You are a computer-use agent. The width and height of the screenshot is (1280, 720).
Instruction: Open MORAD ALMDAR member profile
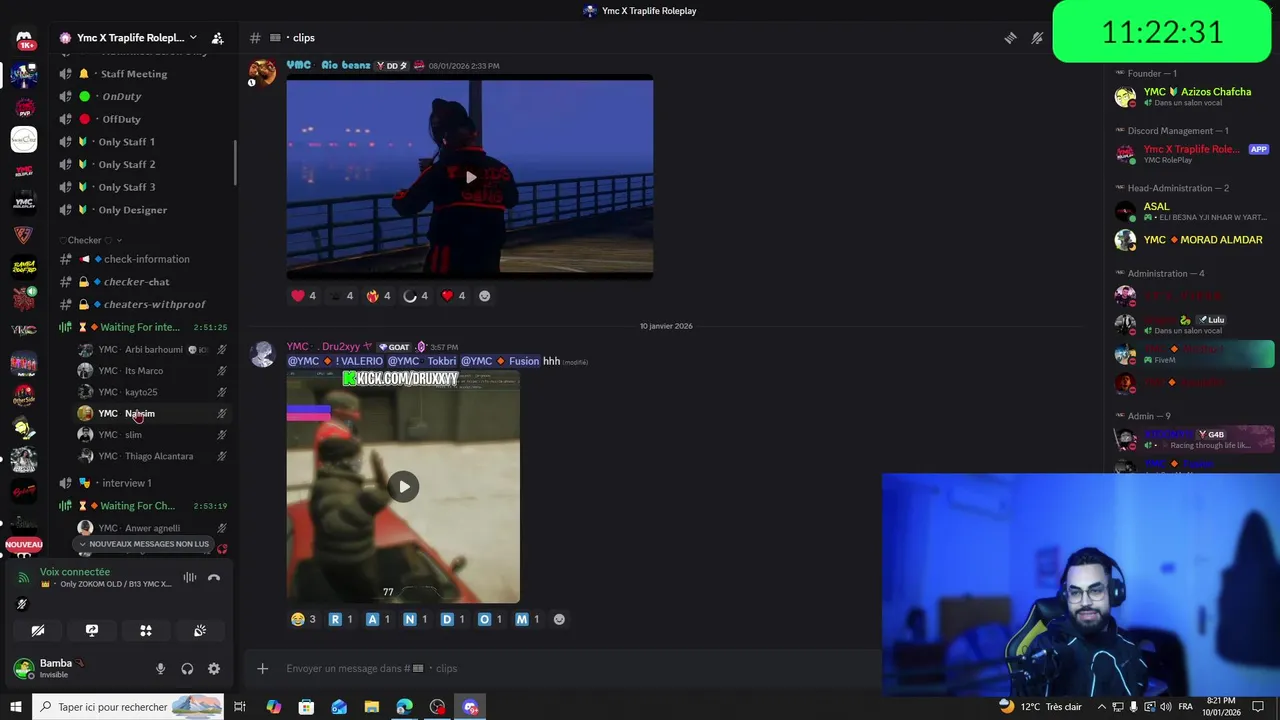(1193, 240)
